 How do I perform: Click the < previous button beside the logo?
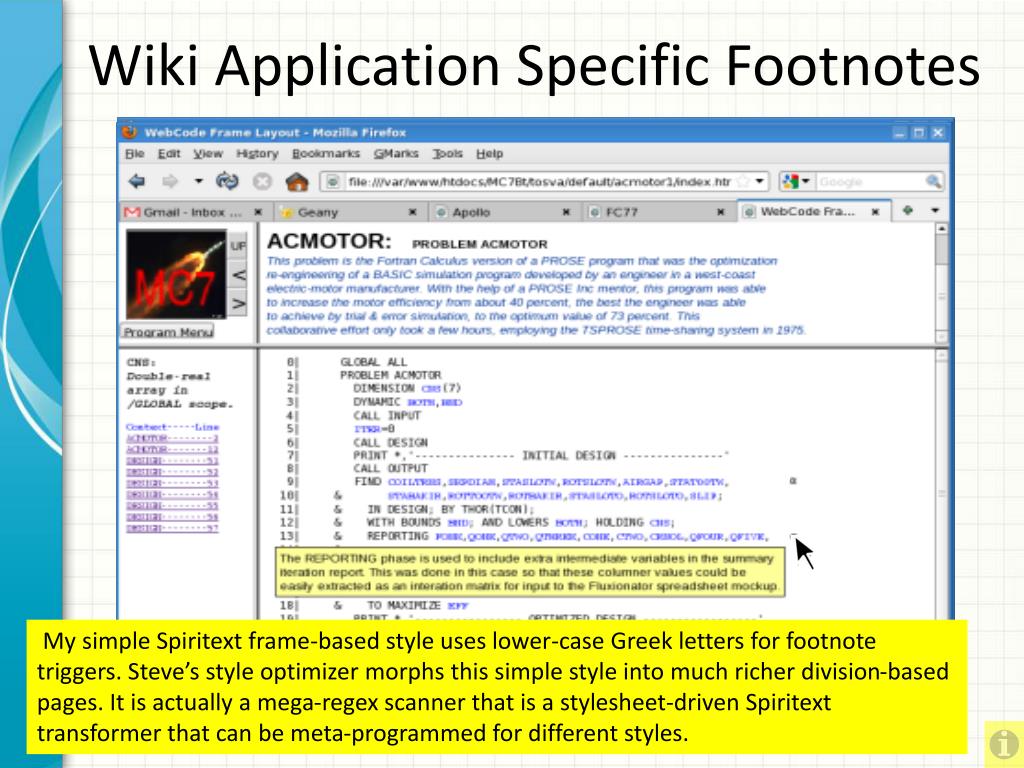click(238, 276)
